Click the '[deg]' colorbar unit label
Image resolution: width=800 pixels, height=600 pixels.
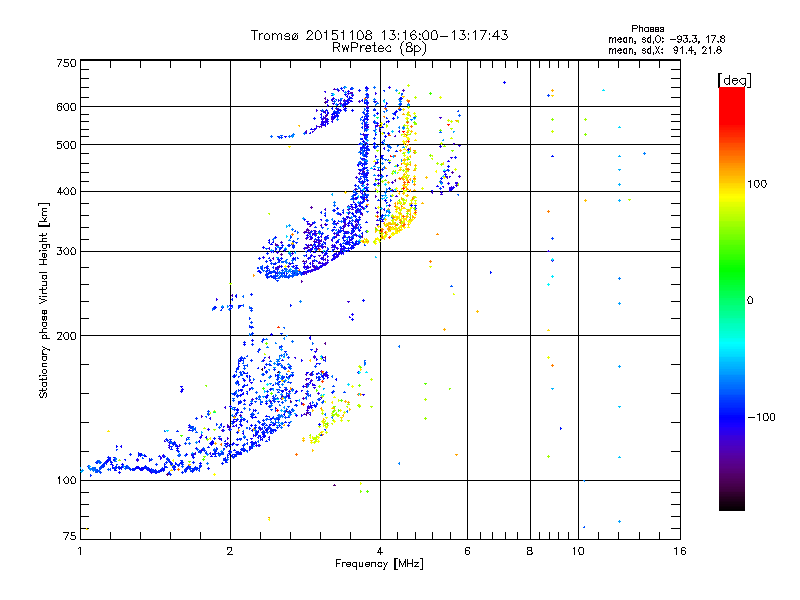tap(734, 80)
